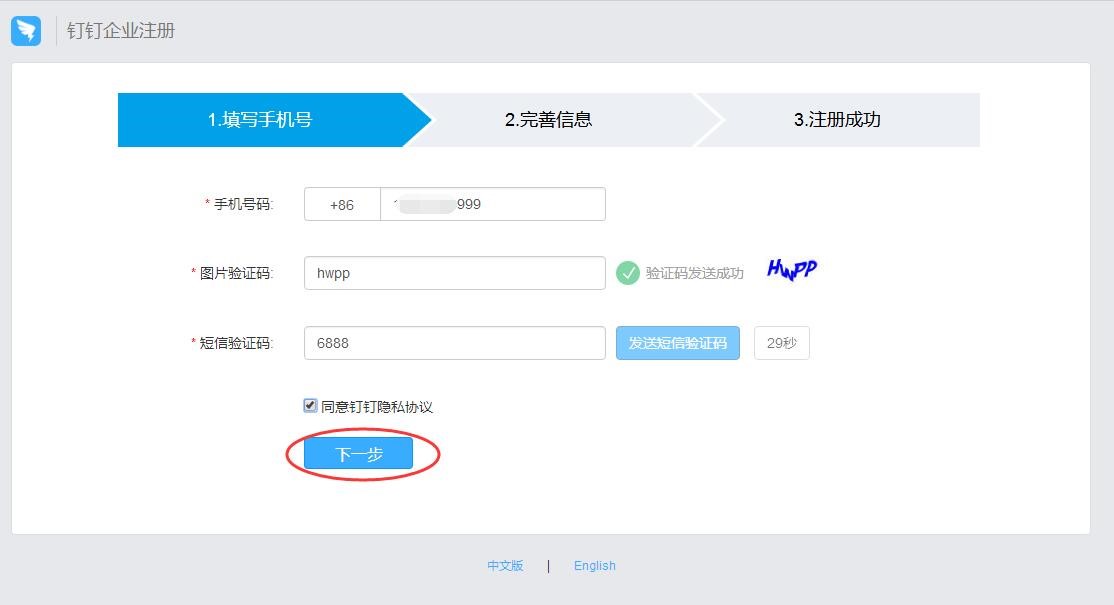Select step tab 1.填写手机号

click(260, 119)
